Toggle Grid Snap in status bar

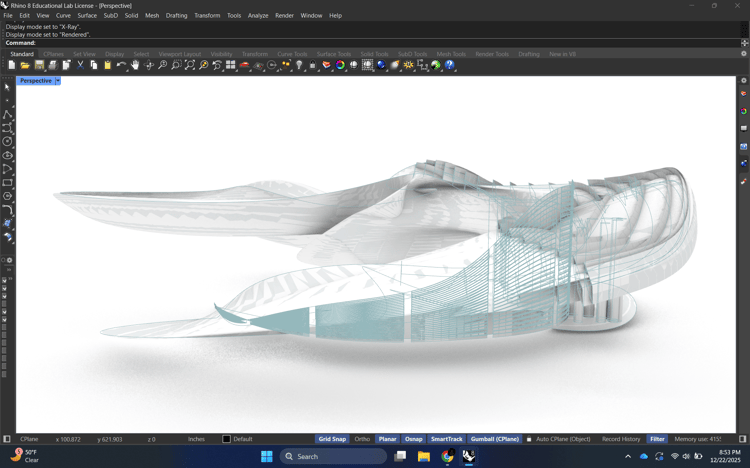[332, 439]
